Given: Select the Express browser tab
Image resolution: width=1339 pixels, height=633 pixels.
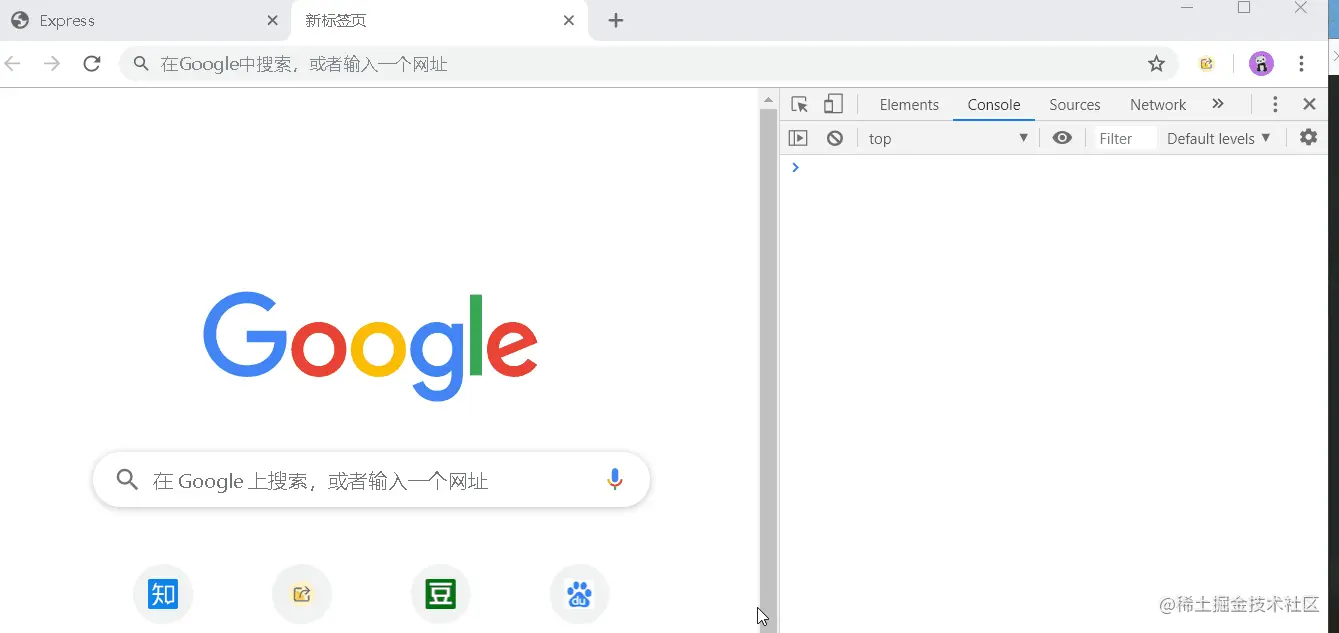Looking at the screenshot, I should click(120, 20).
